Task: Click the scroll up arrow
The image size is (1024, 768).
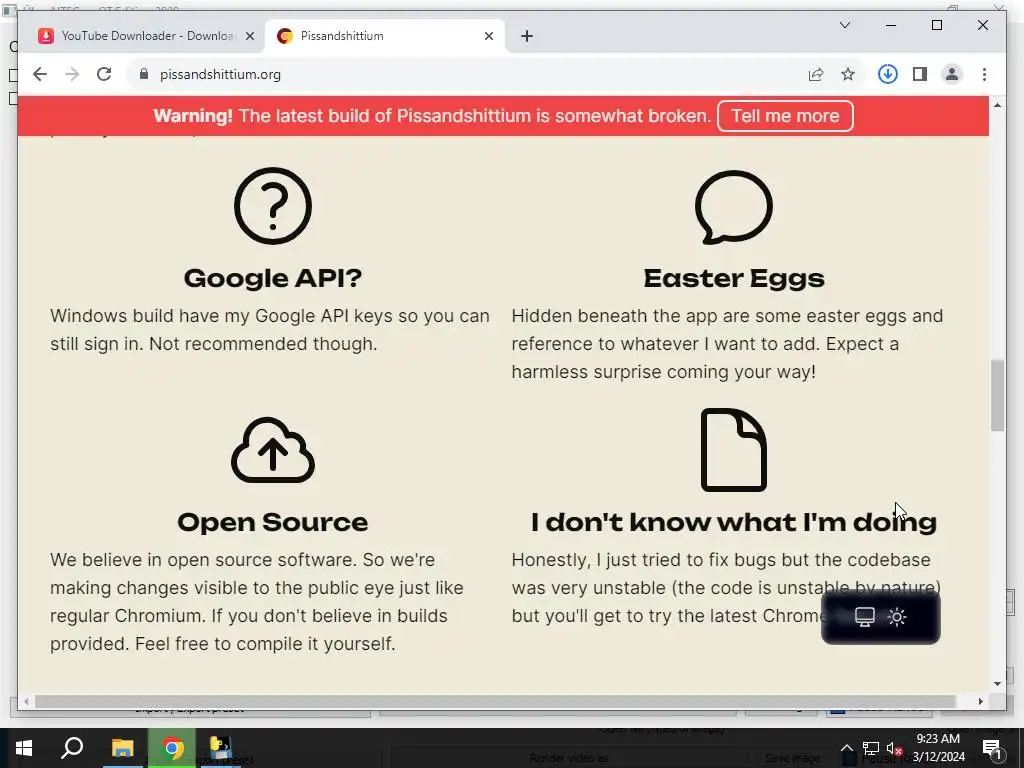Action: 997,105
